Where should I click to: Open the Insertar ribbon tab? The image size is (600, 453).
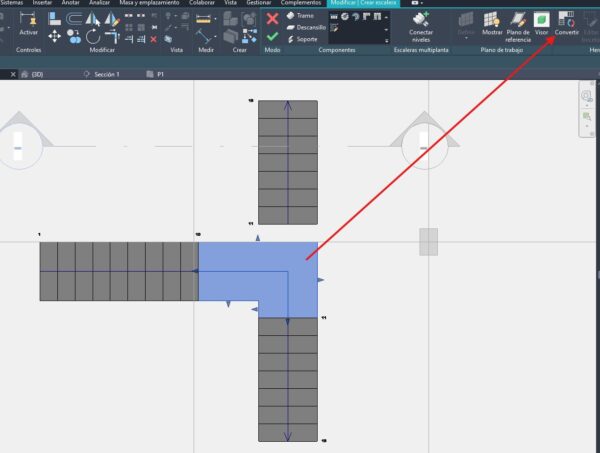43,3
